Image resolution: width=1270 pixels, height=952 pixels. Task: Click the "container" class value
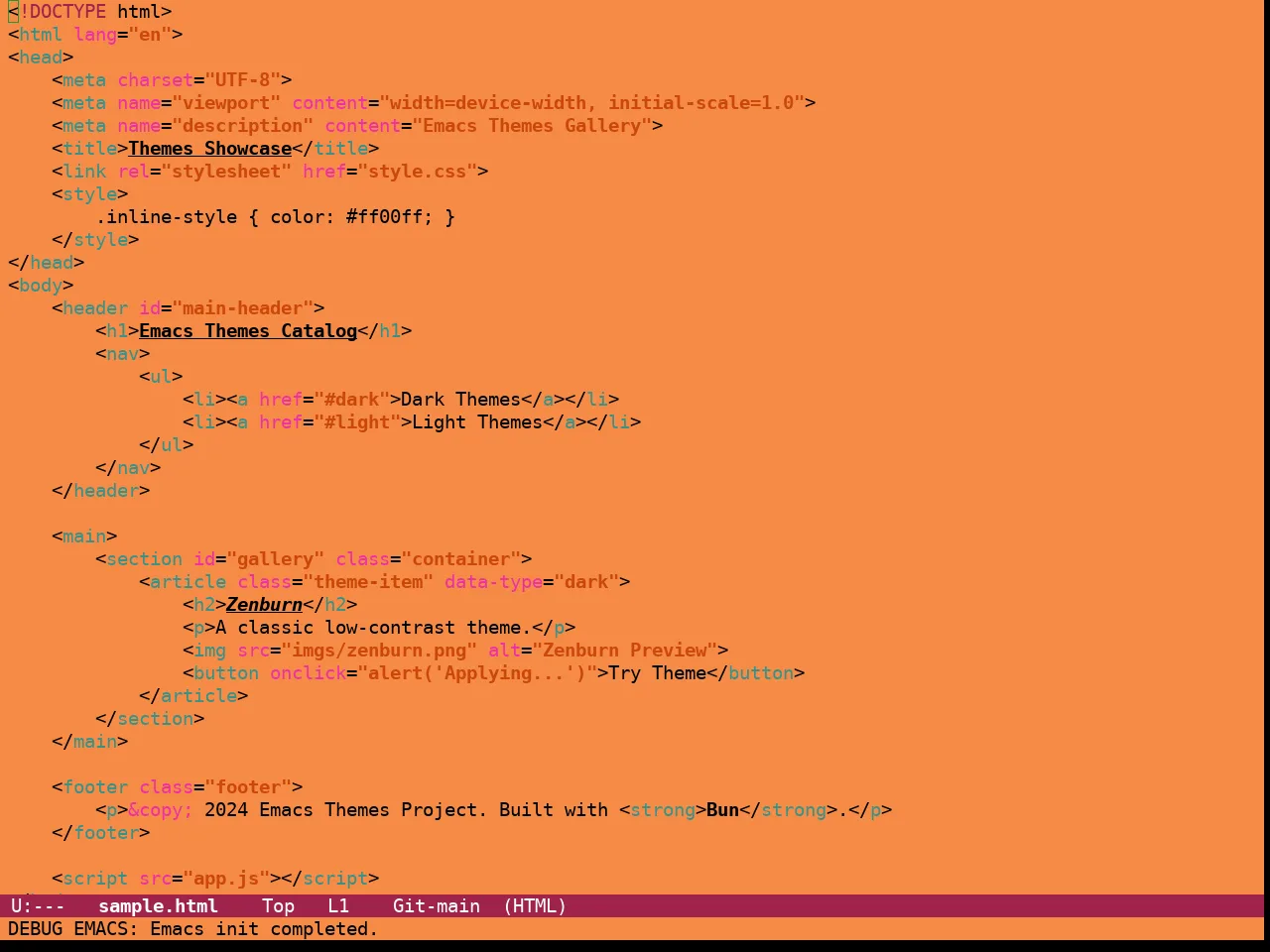[x=461, y=559]
